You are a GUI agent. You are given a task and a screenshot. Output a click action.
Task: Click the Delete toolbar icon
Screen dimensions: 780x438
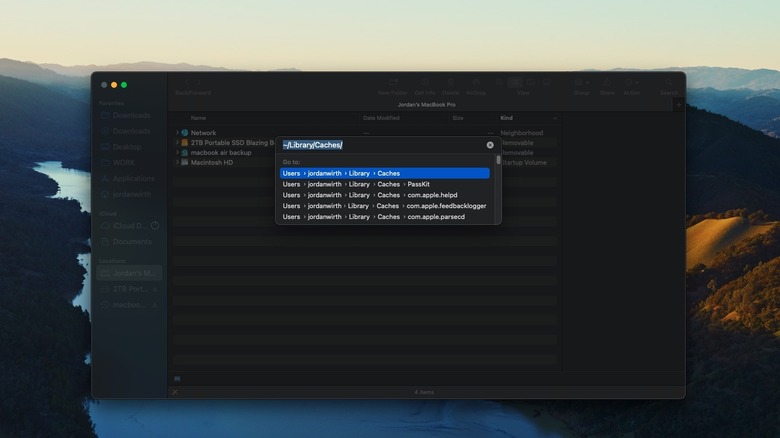tap(451, 84)
